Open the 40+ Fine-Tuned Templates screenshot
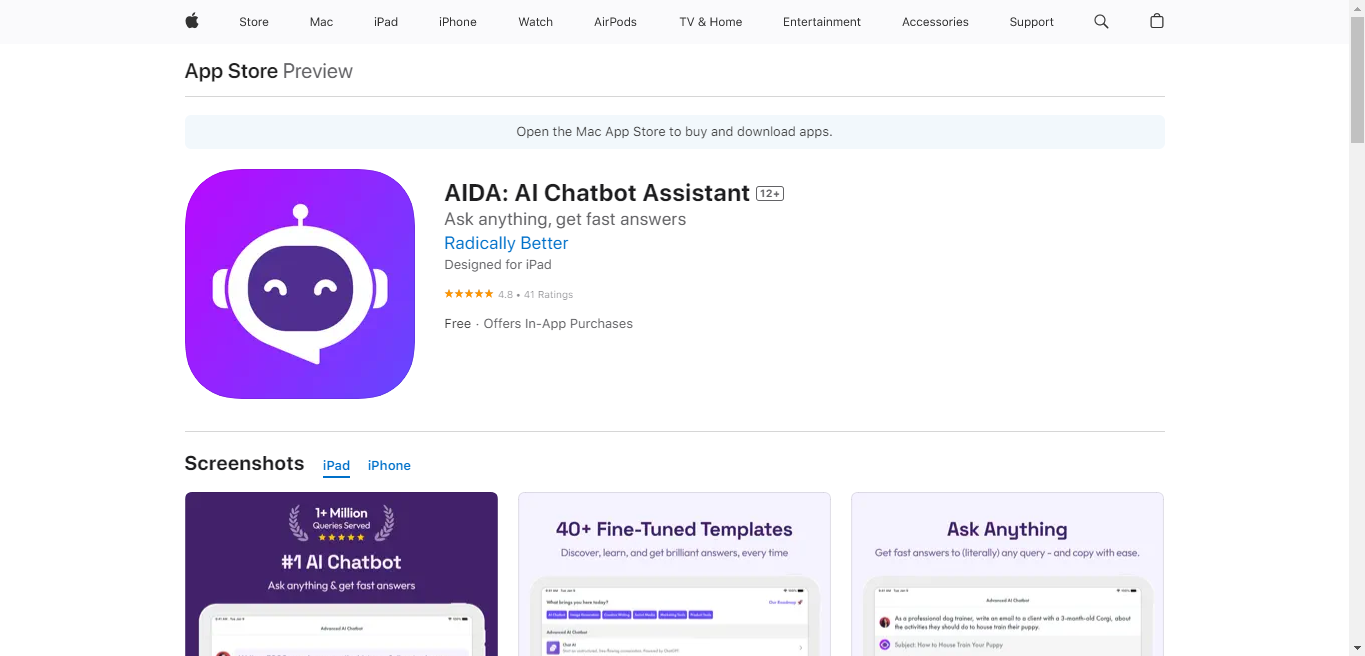 pos(674,574)
